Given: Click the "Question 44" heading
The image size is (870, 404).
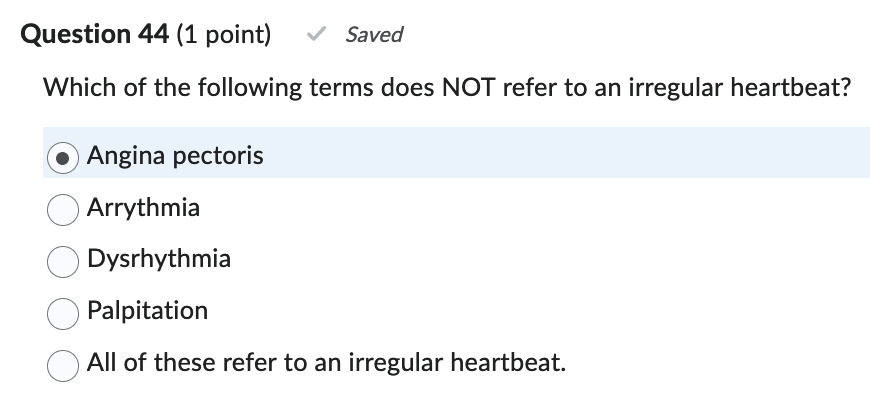Looking at the screenshot, I should point(94,35).
